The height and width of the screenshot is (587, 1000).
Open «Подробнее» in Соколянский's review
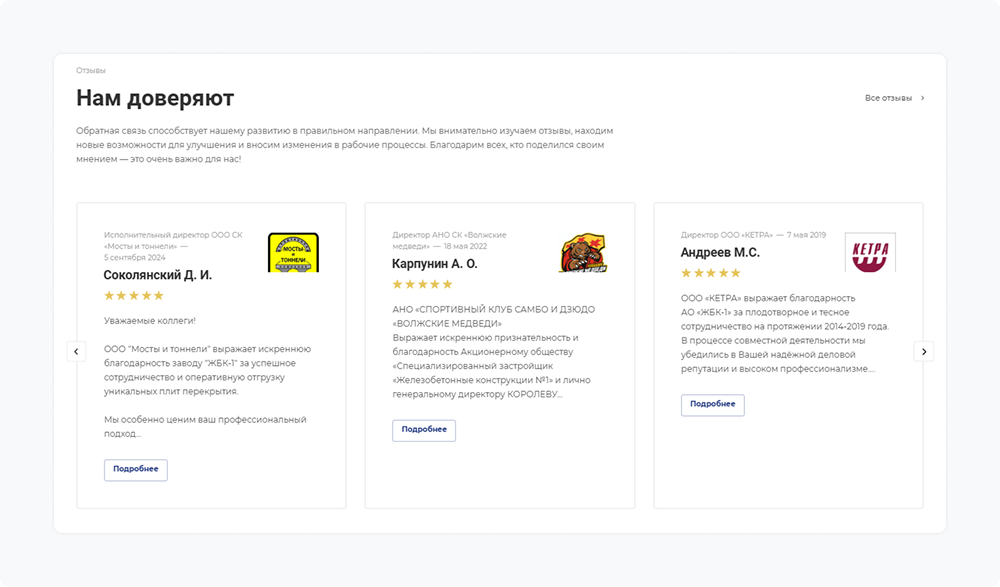[x=136, y=470]
